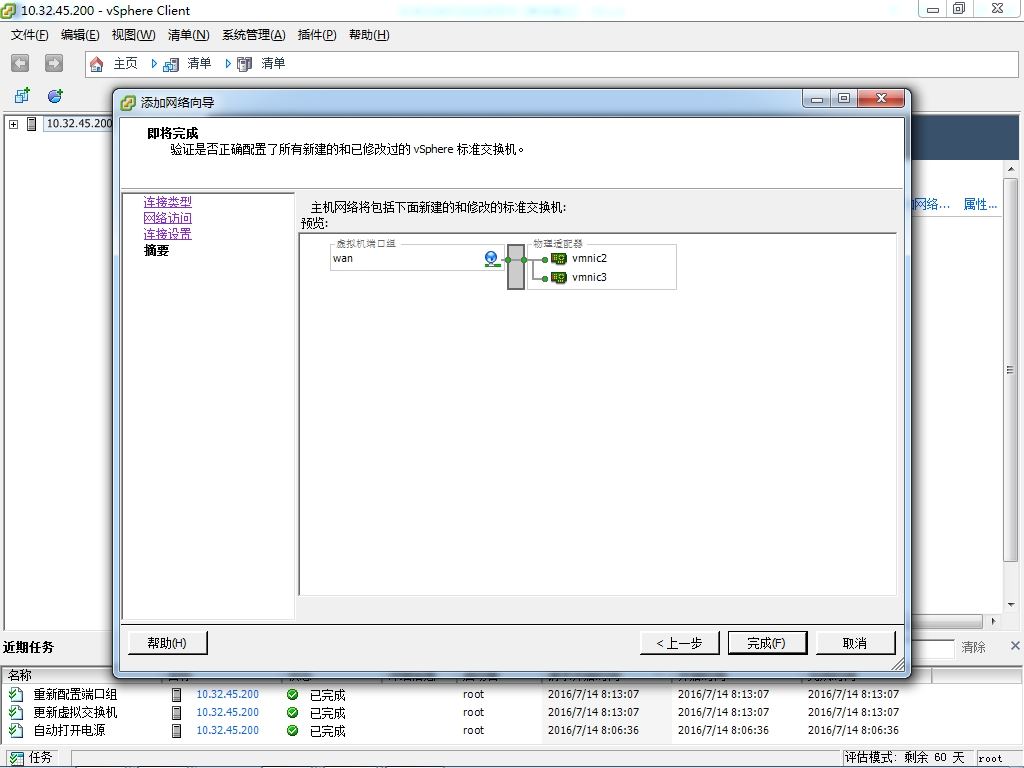Click the 任务 status bar icon
This screenshot has height=768, width=1024.
pos(16,758)
